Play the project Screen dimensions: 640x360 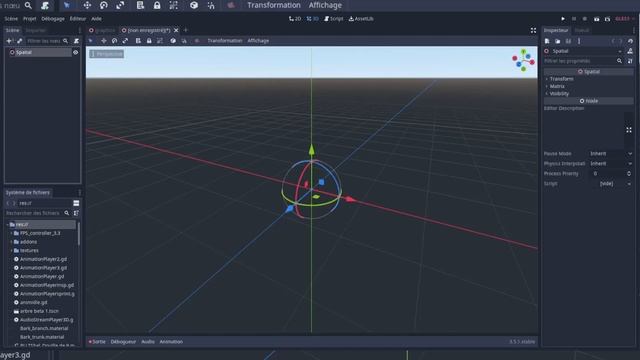click(563, 19)
